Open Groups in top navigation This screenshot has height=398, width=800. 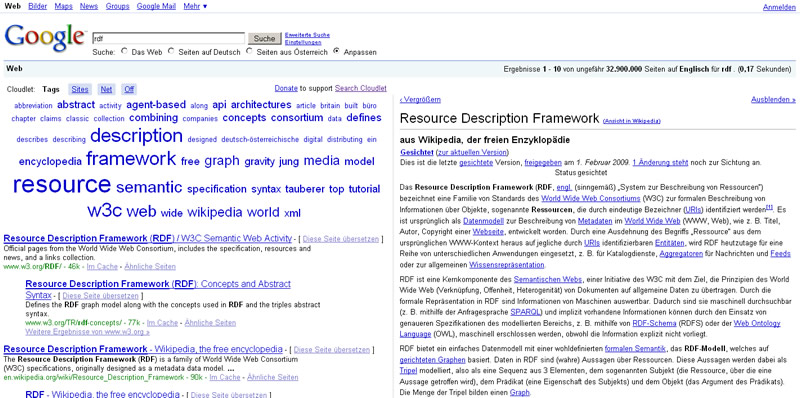pos(117,6)
